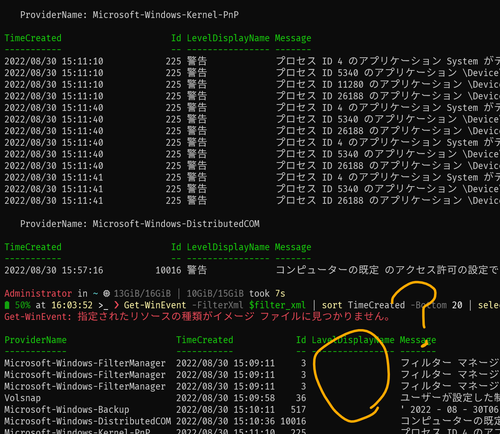The width and height of the screenshot is (500, 434).
Task: Select the 'ProviderName: Microsoft-Windows-DistributedCOM' heading line
Action: pyautogui.click(x=140, y=224)
